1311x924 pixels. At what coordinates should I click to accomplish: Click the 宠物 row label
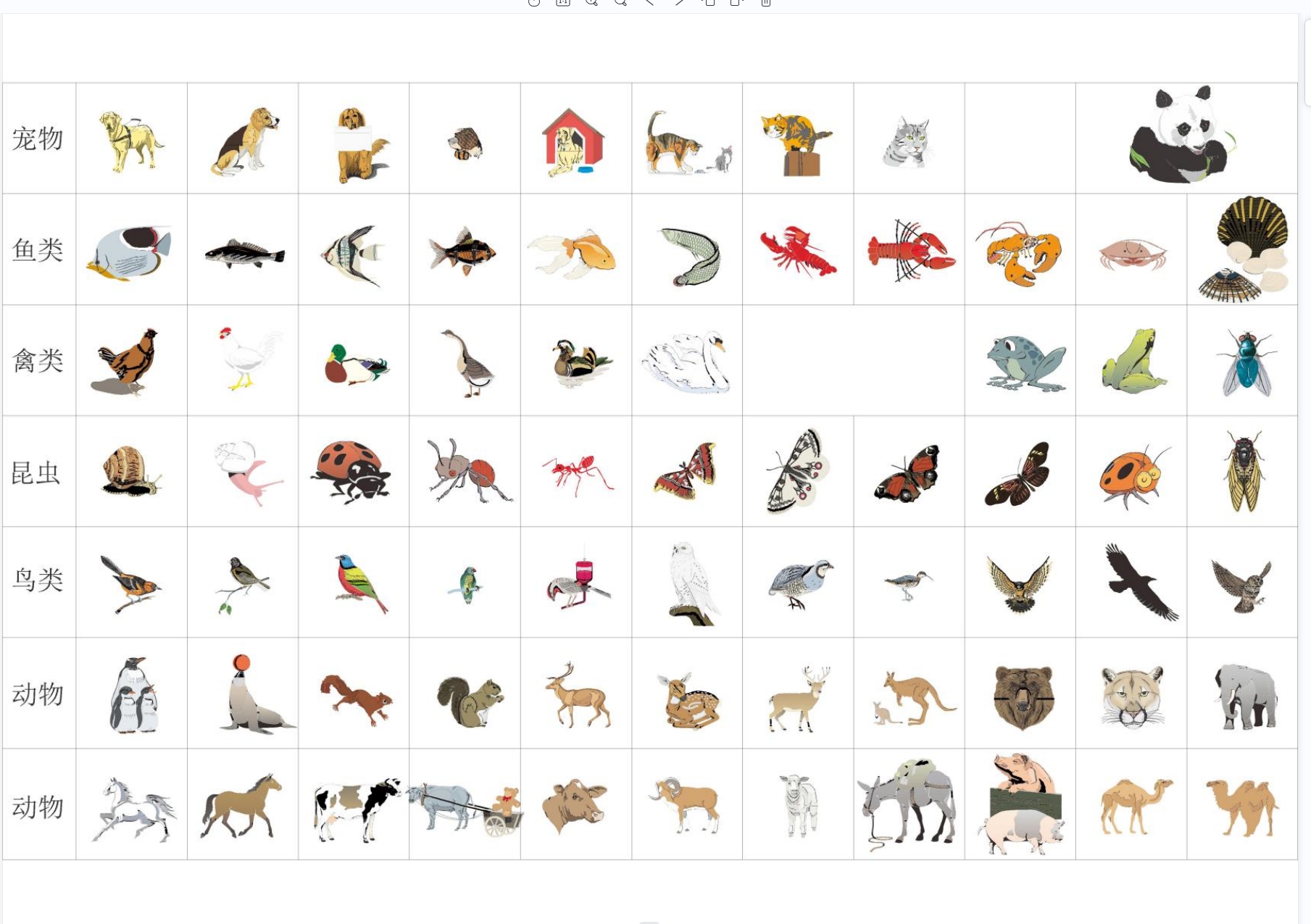tap(38, 138)
